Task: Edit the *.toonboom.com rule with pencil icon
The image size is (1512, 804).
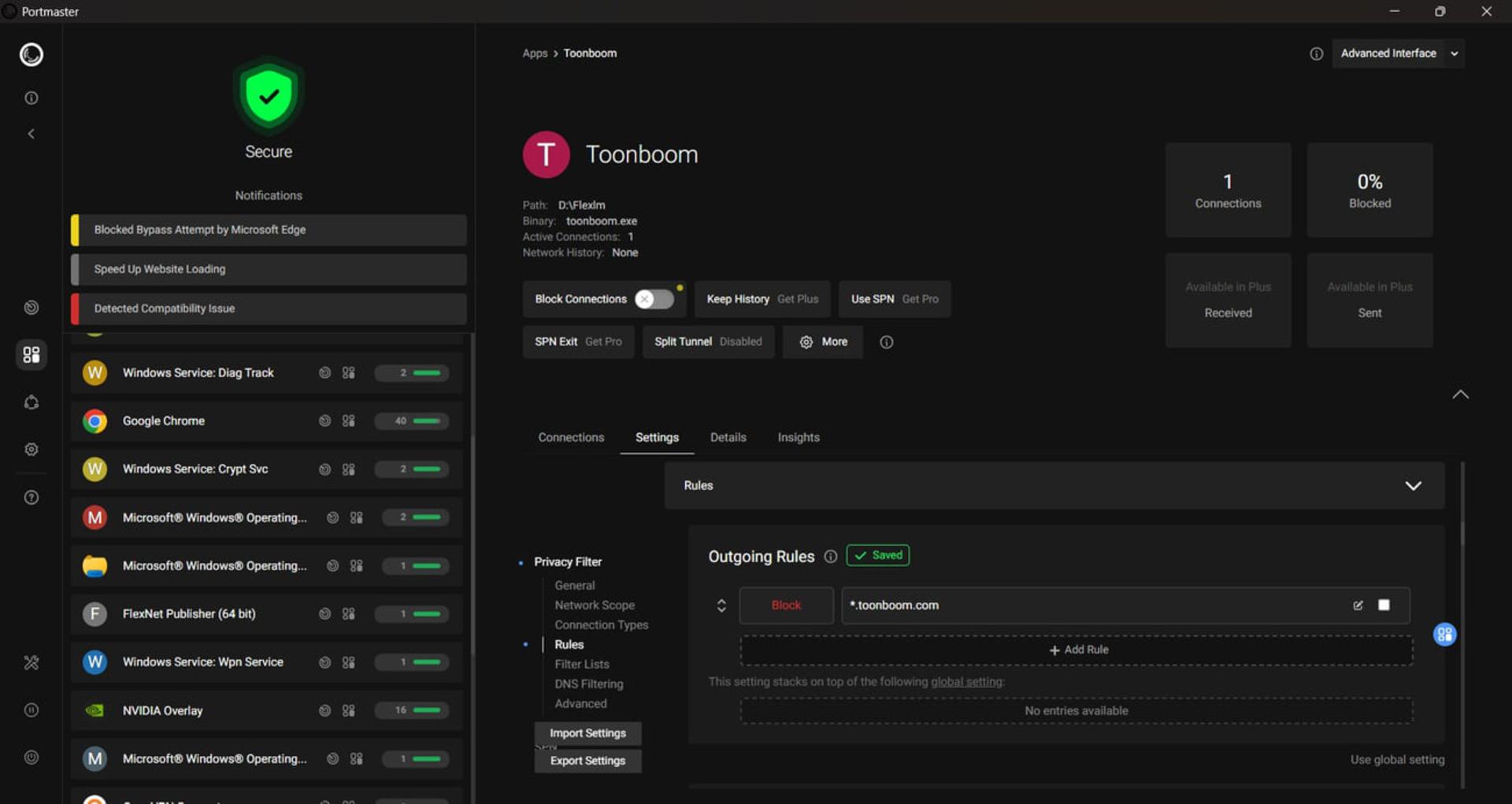Action: [x=1358, y=606]
